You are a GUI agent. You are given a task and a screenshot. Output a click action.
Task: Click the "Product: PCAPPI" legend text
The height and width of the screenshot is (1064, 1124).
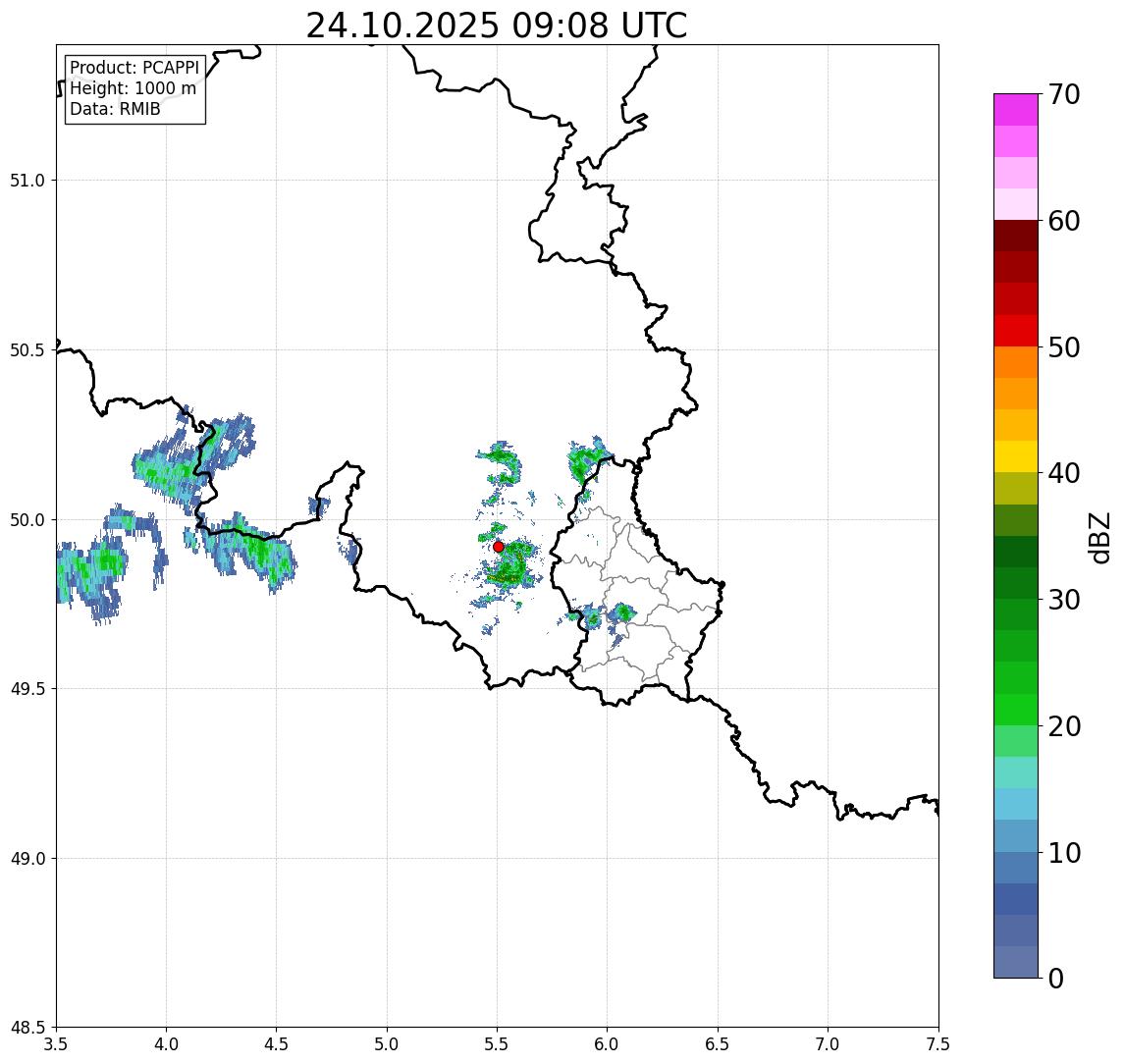coord(134,68)
